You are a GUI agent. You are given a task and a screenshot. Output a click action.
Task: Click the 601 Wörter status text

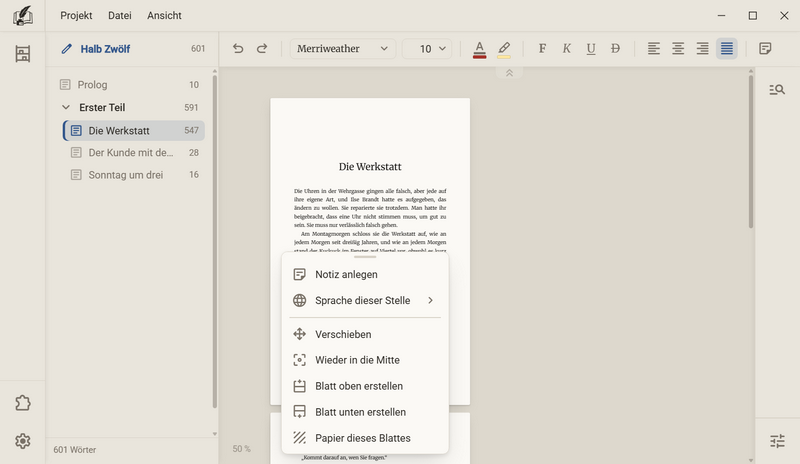(74, 450)
